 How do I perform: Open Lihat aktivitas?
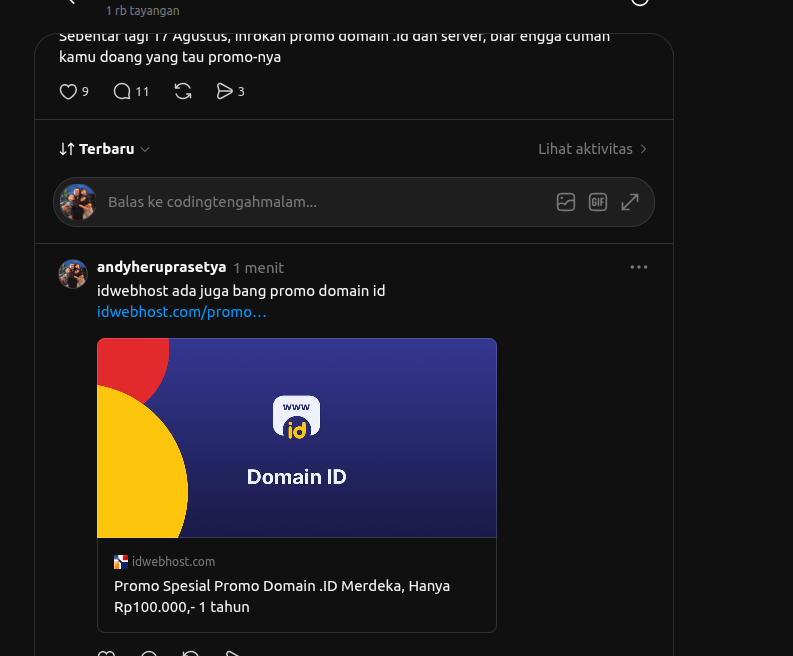(592, 149)
